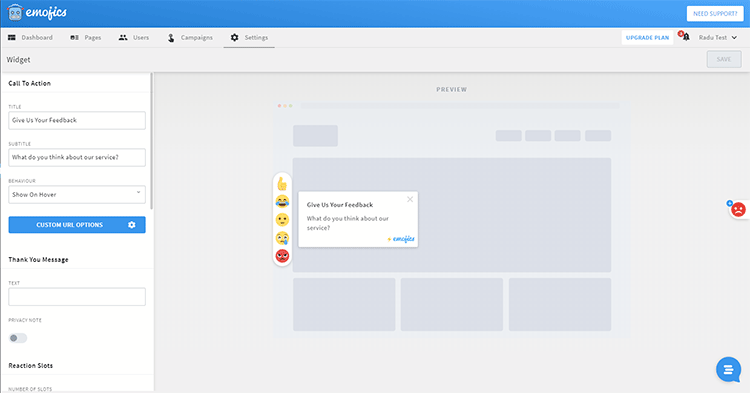The height and width of the screenshot is (393, 750).
Task: Open the notifications bell icon
Action: pyautogui.click(x=686, y=37)
